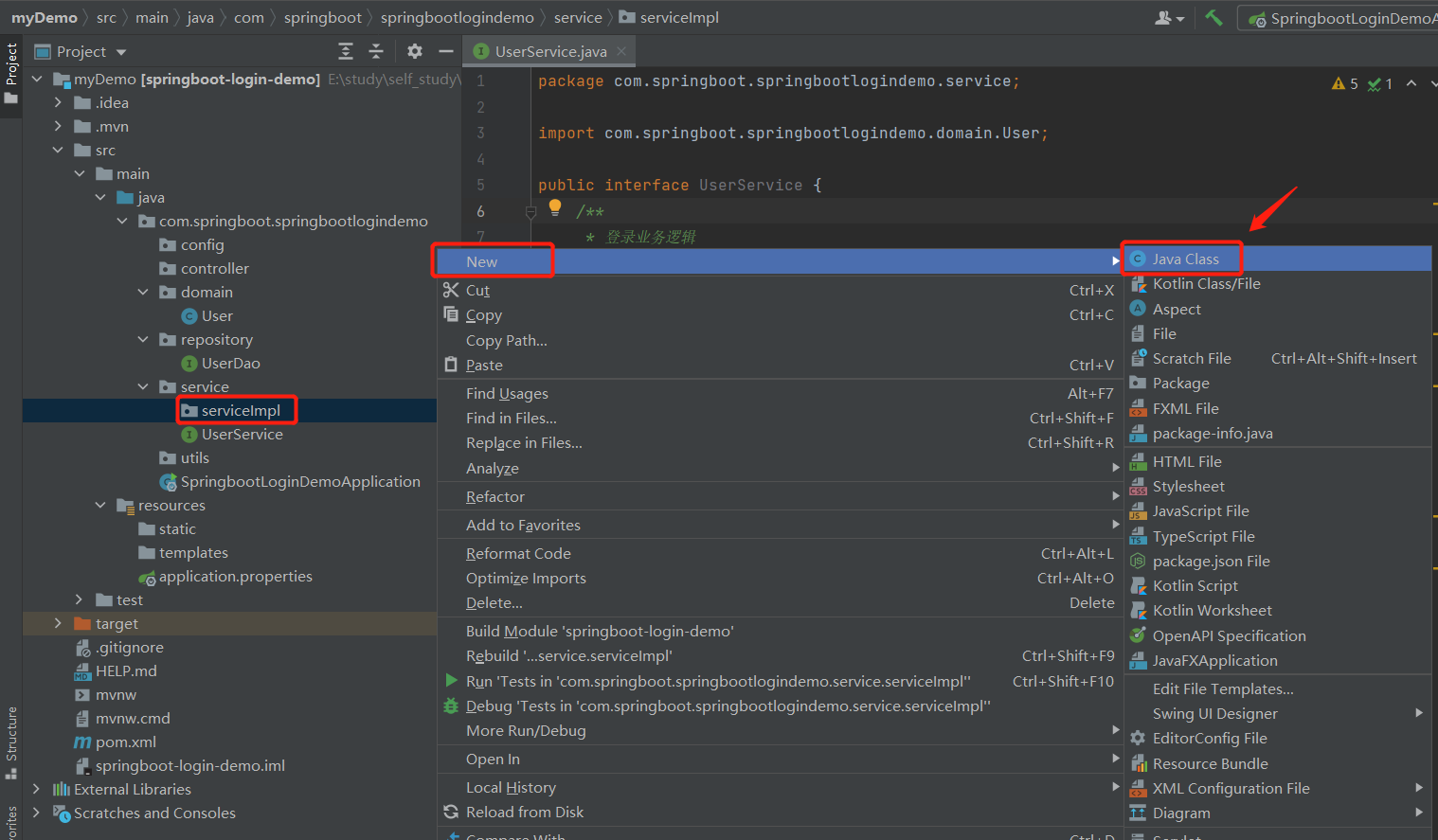This screenshot has width=1438, height=840.
Task: Expand External Libraries node
Action: point(37,789)
